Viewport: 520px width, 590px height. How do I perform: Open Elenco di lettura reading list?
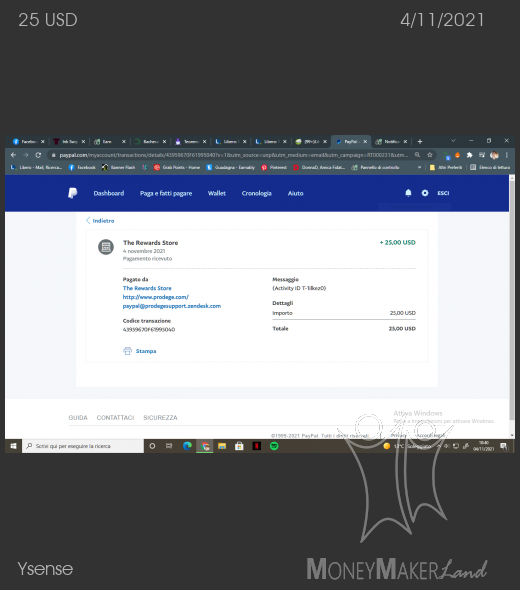point(490,167)
